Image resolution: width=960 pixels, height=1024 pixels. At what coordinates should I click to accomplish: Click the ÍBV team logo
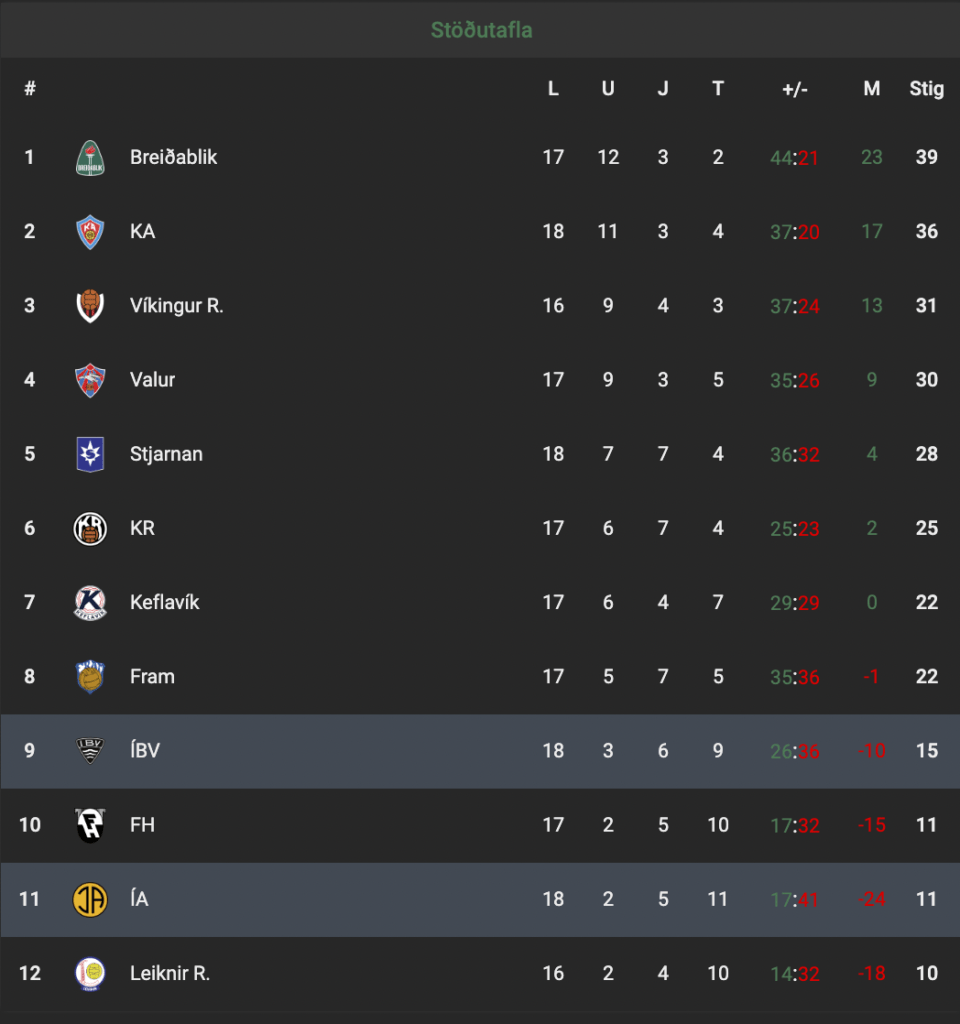click(x=90, y=750)
